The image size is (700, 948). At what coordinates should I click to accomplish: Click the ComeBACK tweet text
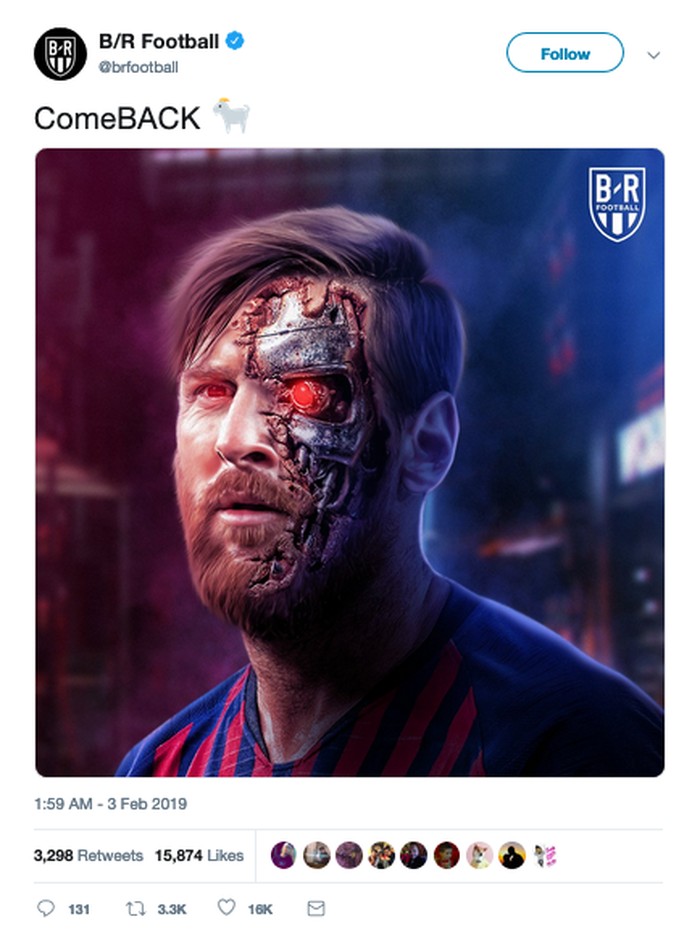pos(117,118)
